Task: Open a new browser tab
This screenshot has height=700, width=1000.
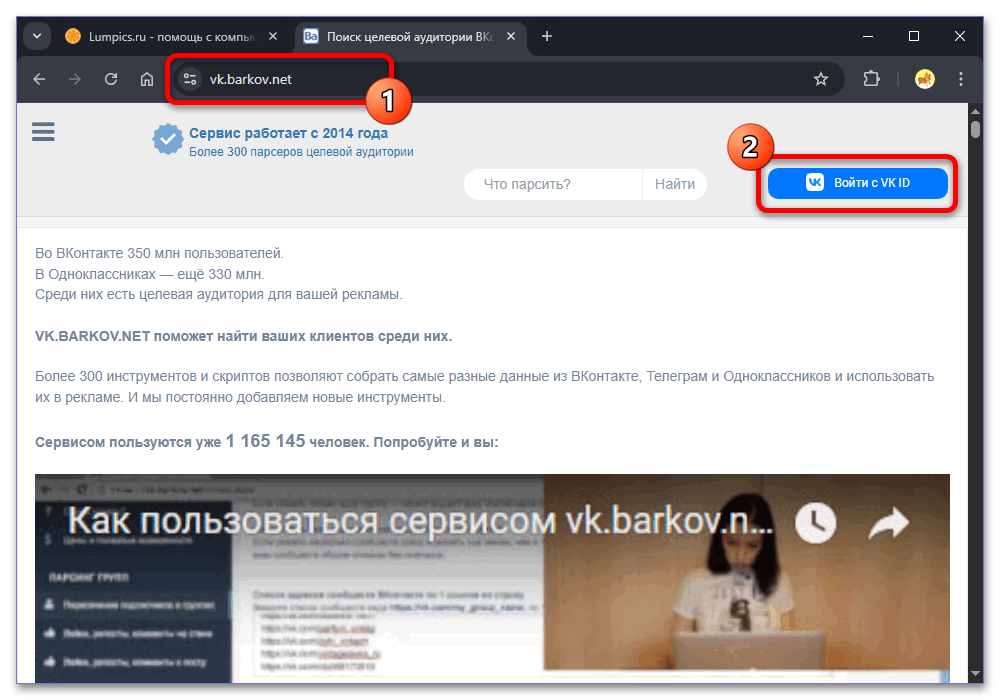Action: pos(547,36)
